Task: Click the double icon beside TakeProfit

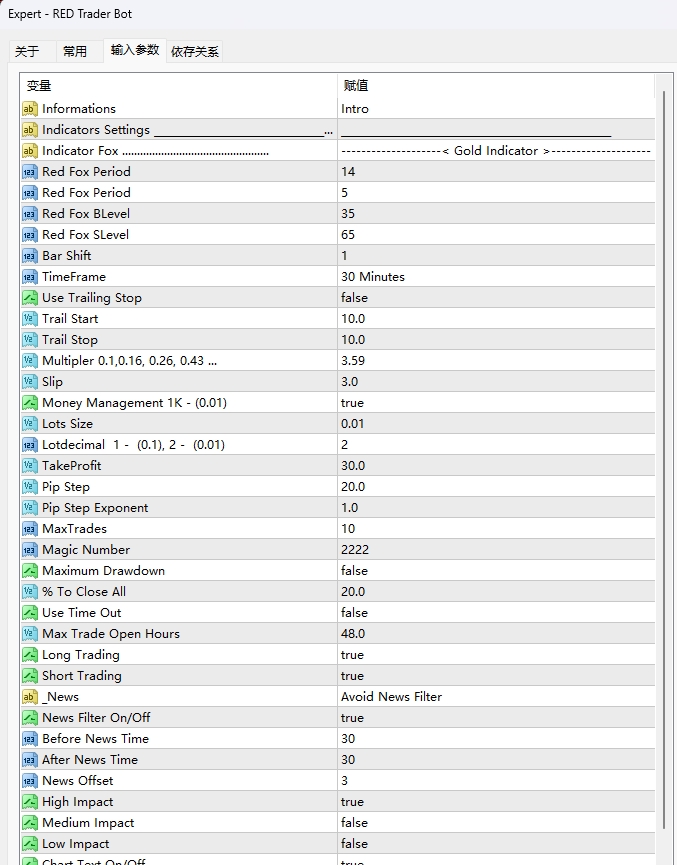Action: click(x=29, y=466)
